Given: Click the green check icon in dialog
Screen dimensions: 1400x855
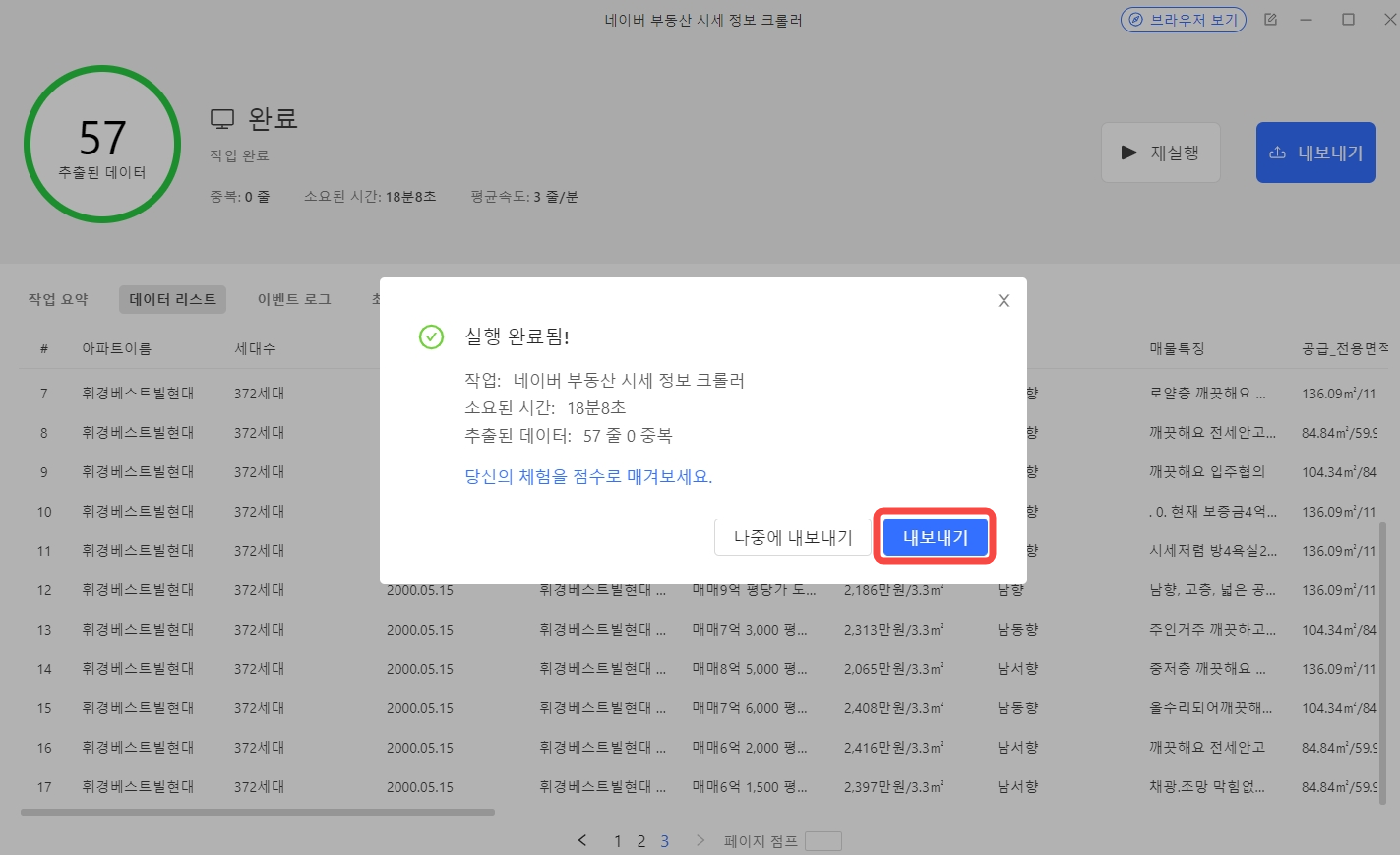Looking at the screenshot, I should (x=431, y=336).
